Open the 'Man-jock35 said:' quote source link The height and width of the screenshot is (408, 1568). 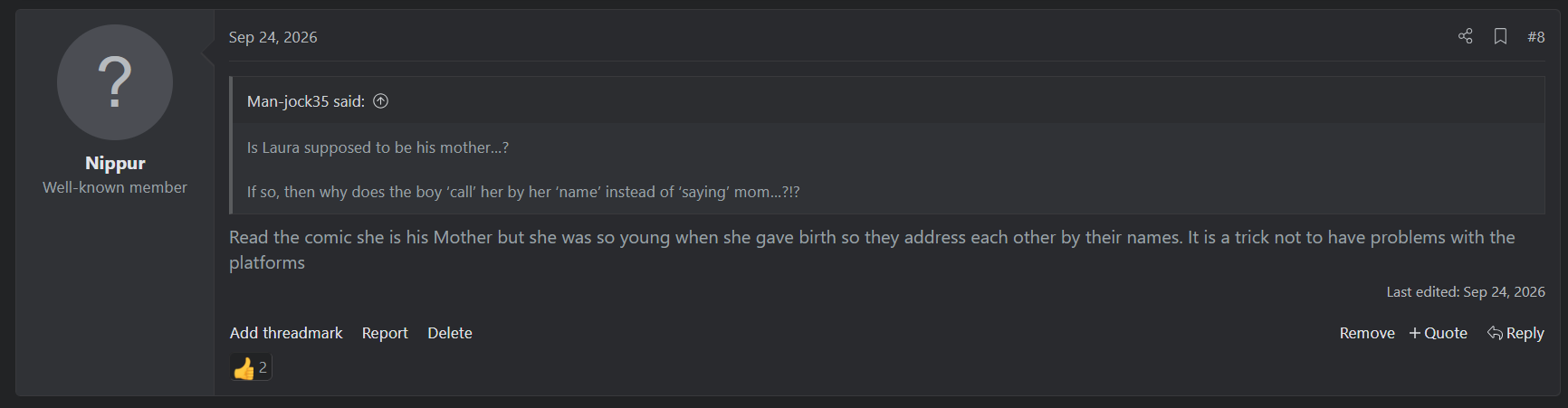click(306, 101)
